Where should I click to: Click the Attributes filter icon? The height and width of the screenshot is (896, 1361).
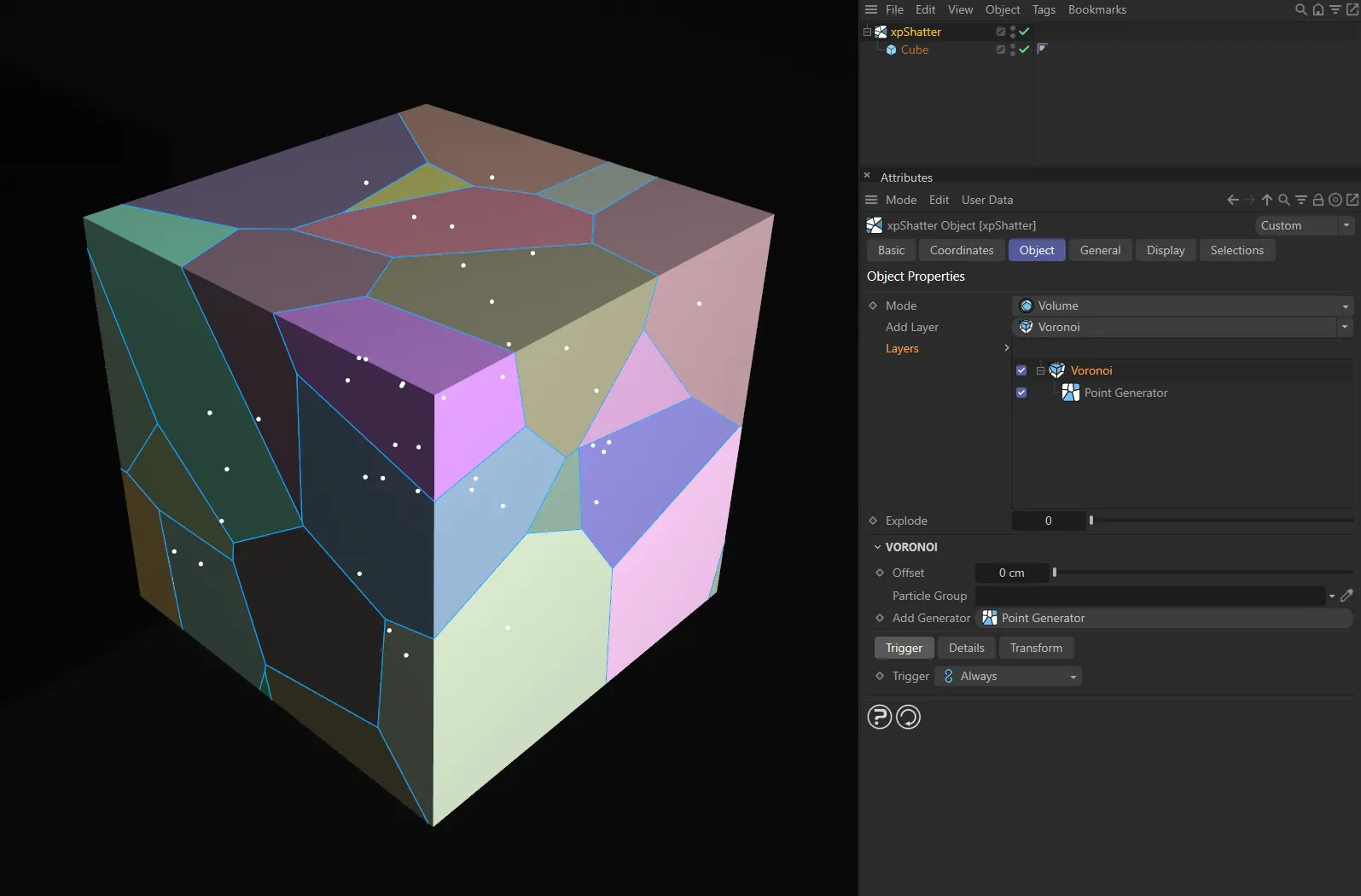tap(1301, 200)
